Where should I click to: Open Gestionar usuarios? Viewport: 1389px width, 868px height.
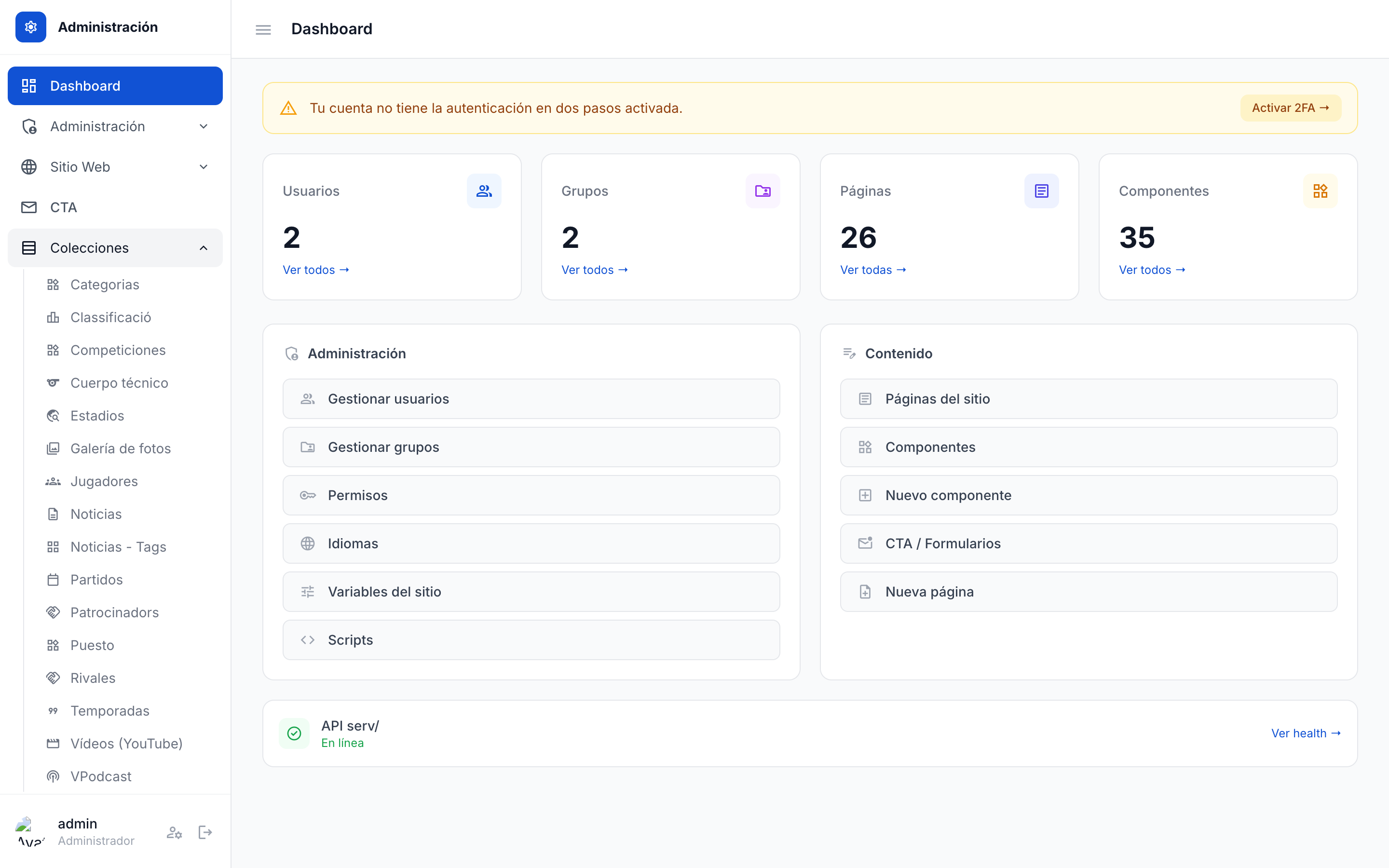coord(531,399)
